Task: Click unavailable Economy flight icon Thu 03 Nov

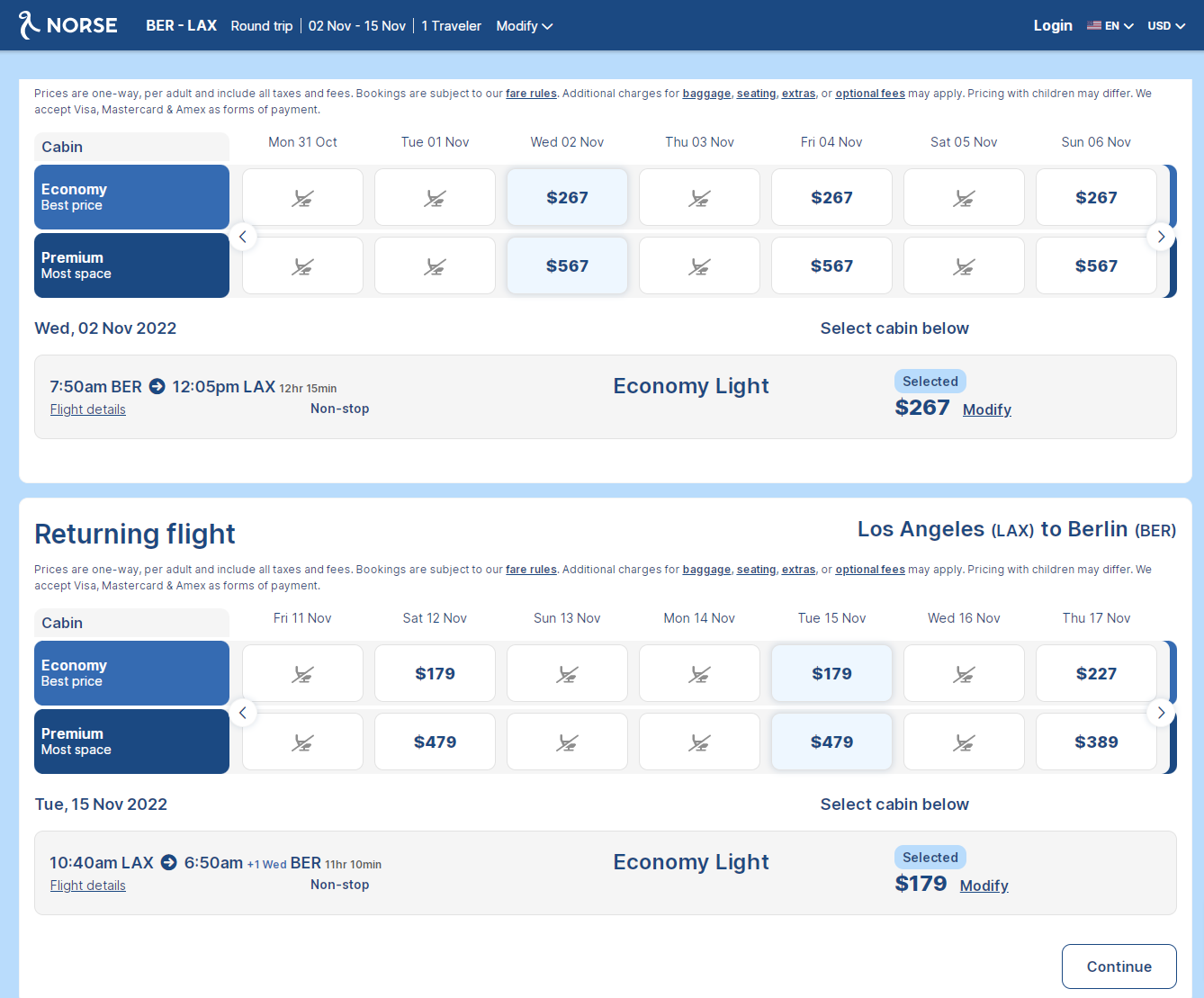Action: click(699, 198)
